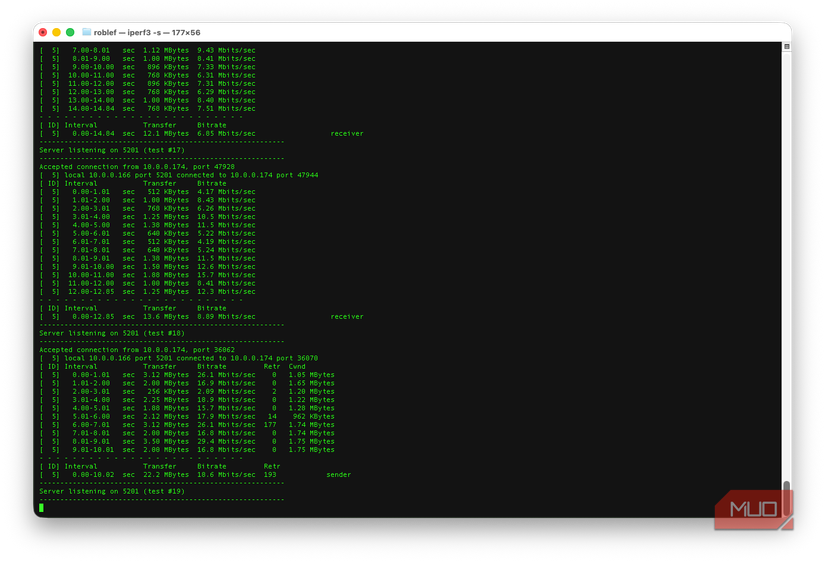Click the '8.89 Mbits/sec' summary bitrate
Image resolution: width=825 pixels, height=562 pixels.
coord(226,317)
